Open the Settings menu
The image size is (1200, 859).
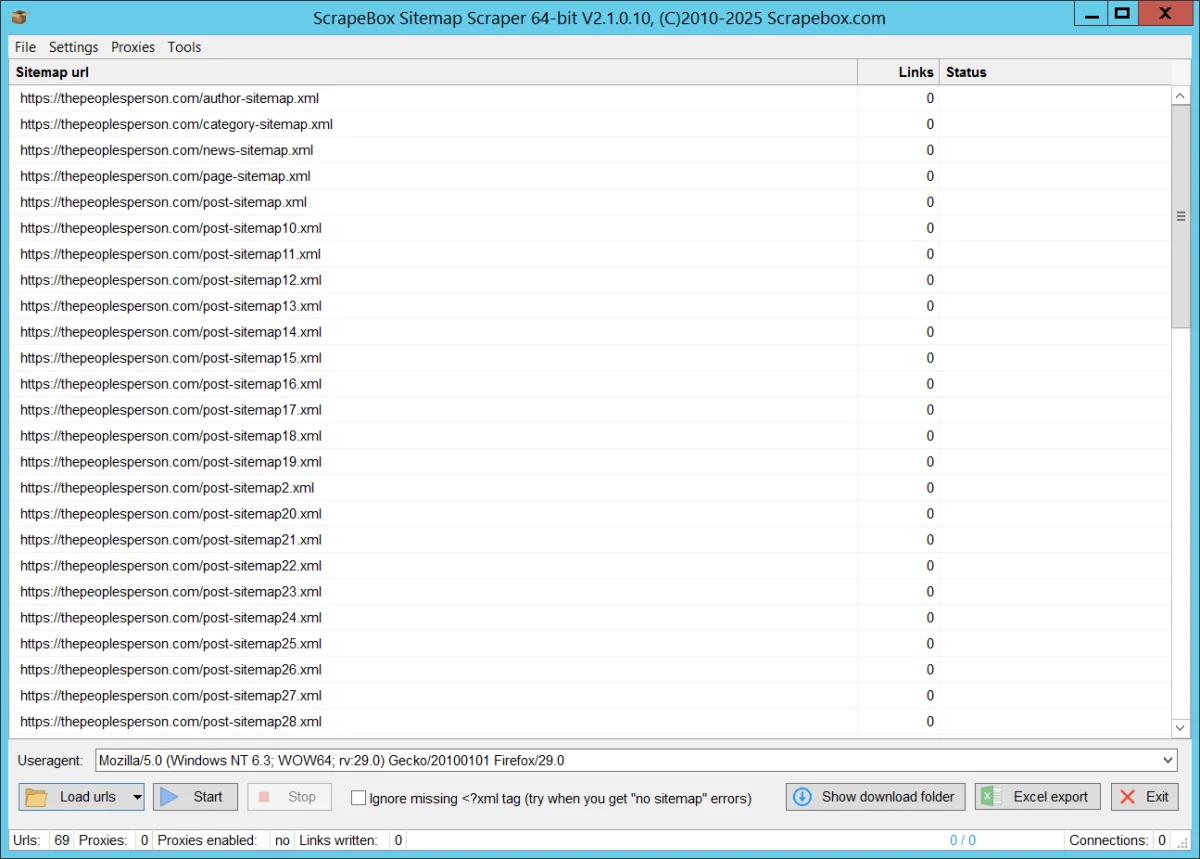pos(73,47)
